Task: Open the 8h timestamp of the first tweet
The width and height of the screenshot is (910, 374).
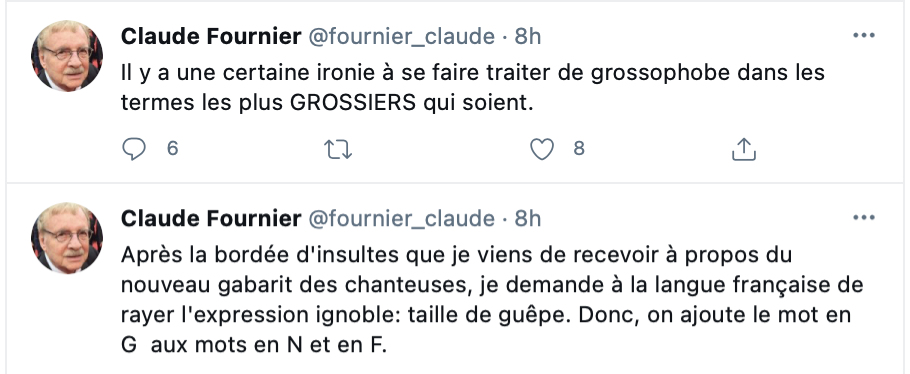Action: click(528, 37)
